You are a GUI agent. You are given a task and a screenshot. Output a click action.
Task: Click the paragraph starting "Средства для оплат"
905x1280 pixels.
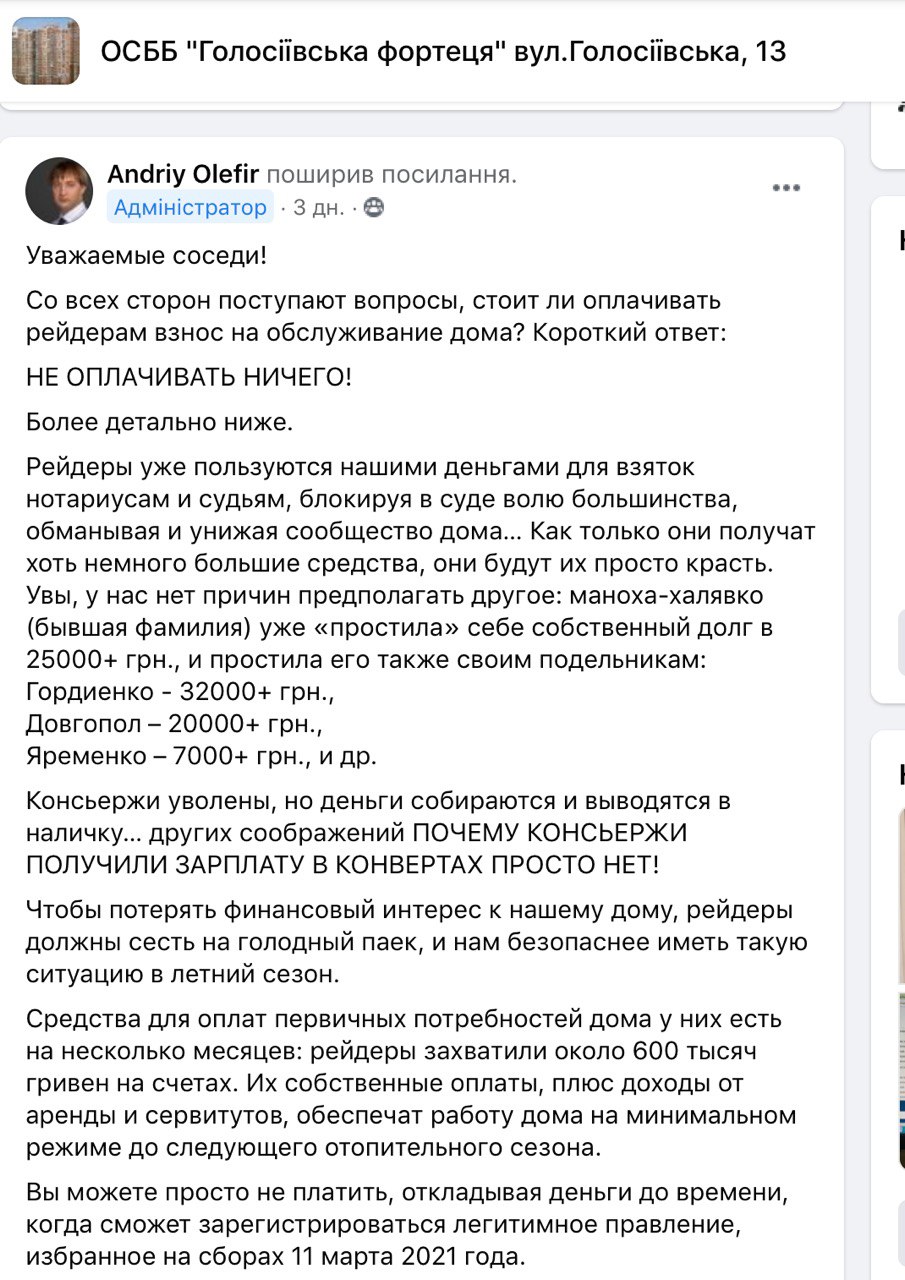point(411,1083)
